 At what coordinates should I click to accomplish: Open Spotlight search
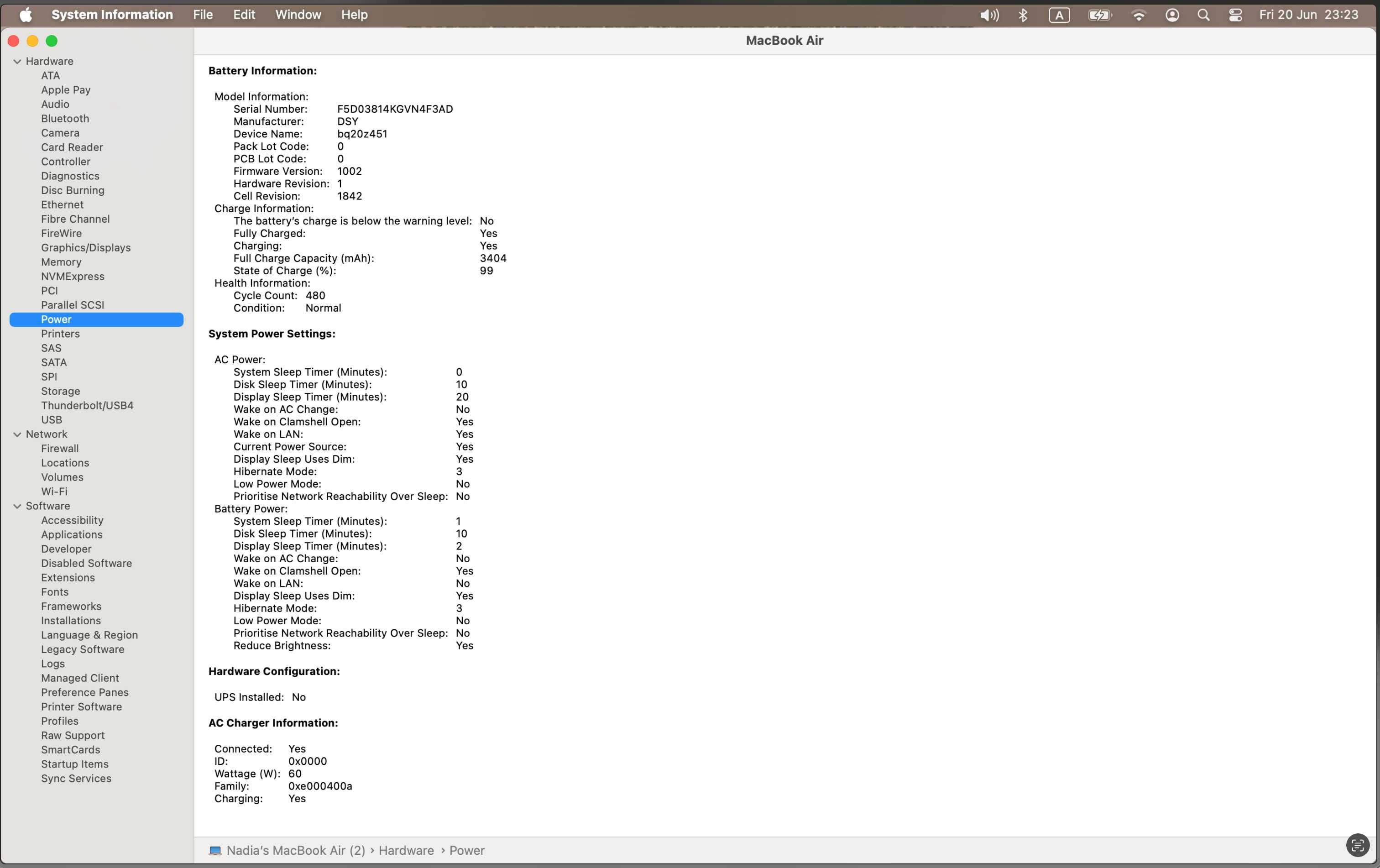pos(1203,15)
